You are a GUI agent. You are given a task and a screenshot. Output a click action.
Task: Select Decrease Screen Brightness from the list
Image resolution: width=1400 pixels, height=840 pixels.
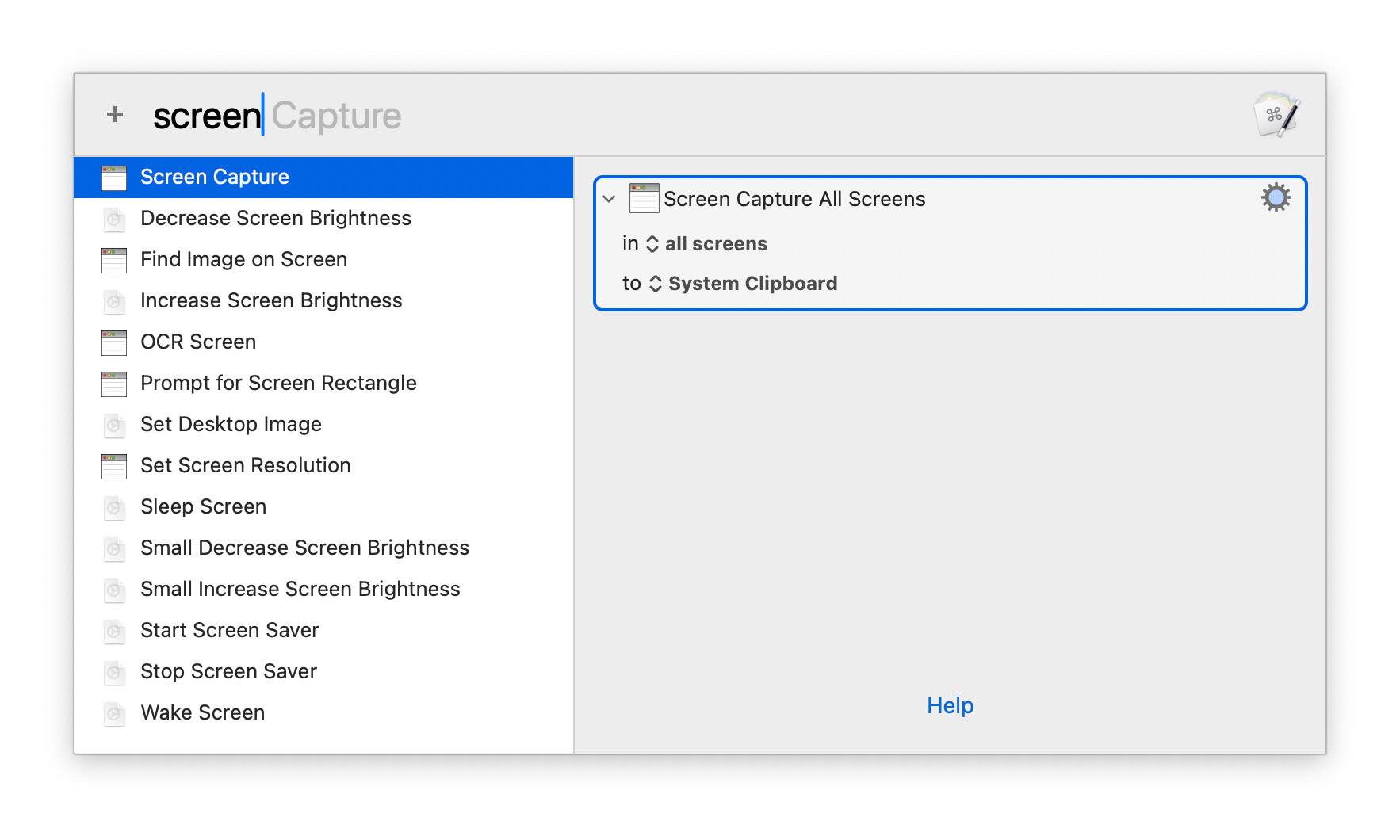pos(275,219)
